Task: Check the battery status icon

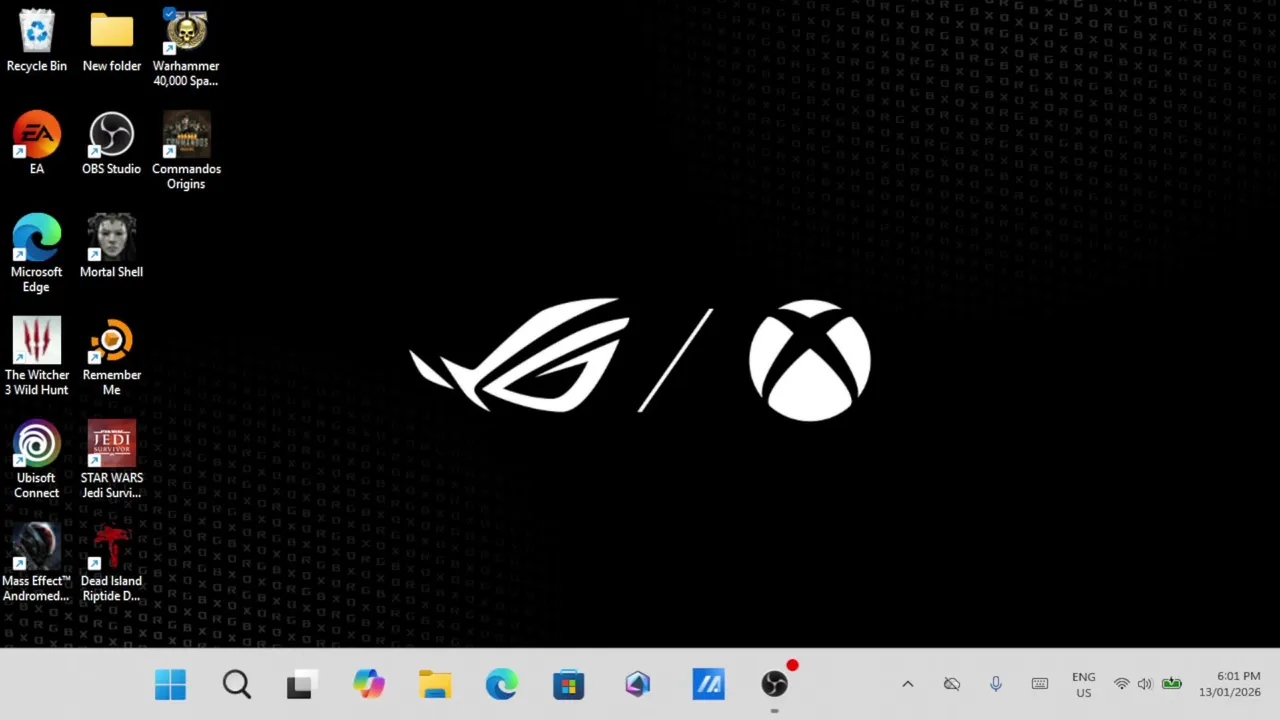Action: coord(1172,684)
